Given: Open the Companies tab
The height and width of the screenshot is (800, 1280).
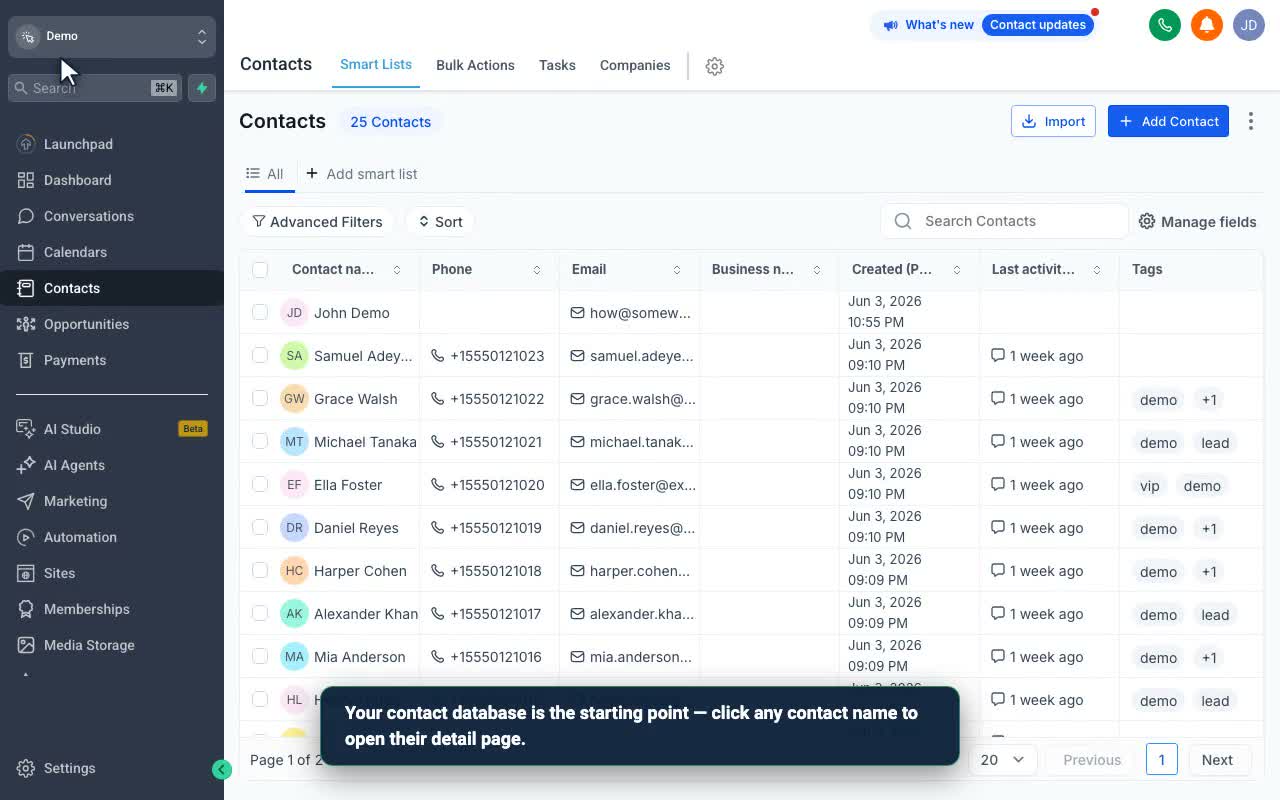Looking at the screenshot, I should point(635,65).
